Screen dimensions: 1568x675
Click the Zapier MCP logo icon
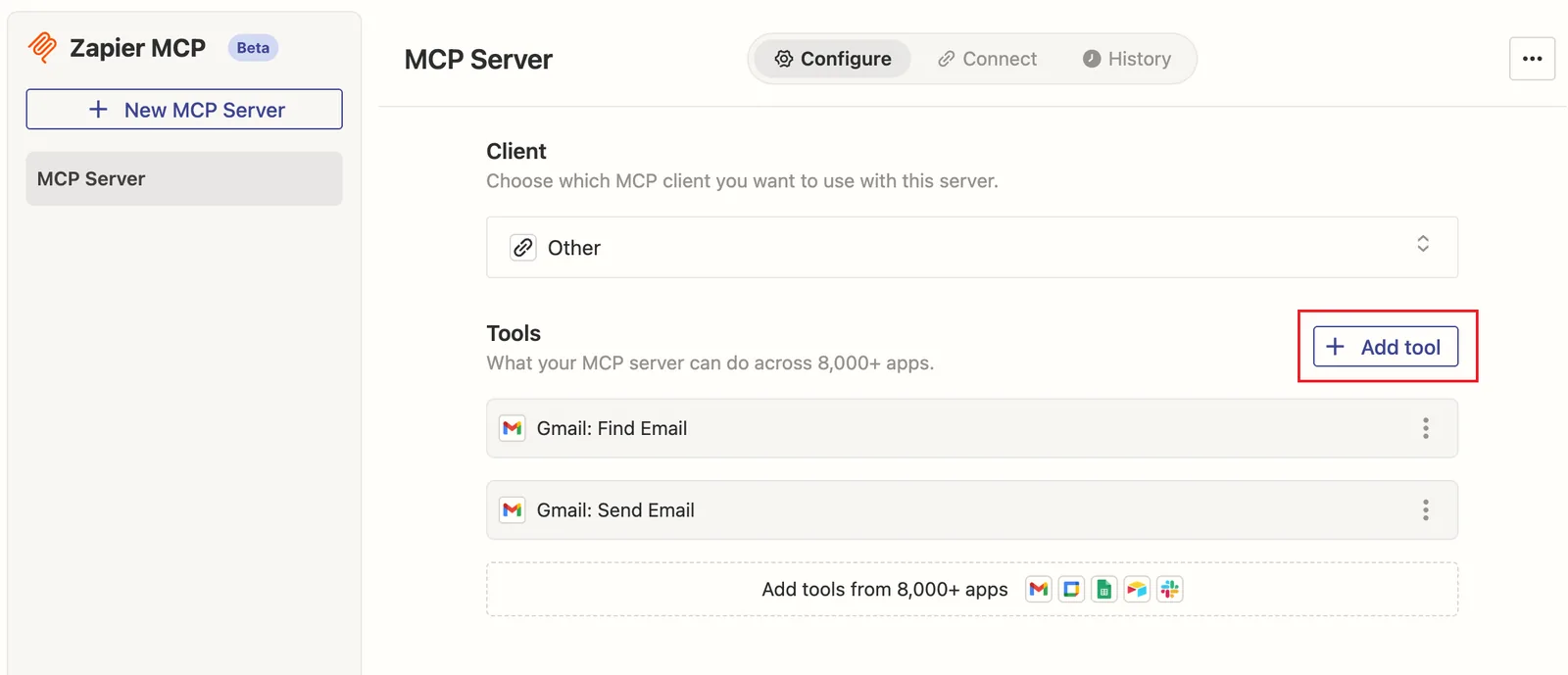(42, 47)
